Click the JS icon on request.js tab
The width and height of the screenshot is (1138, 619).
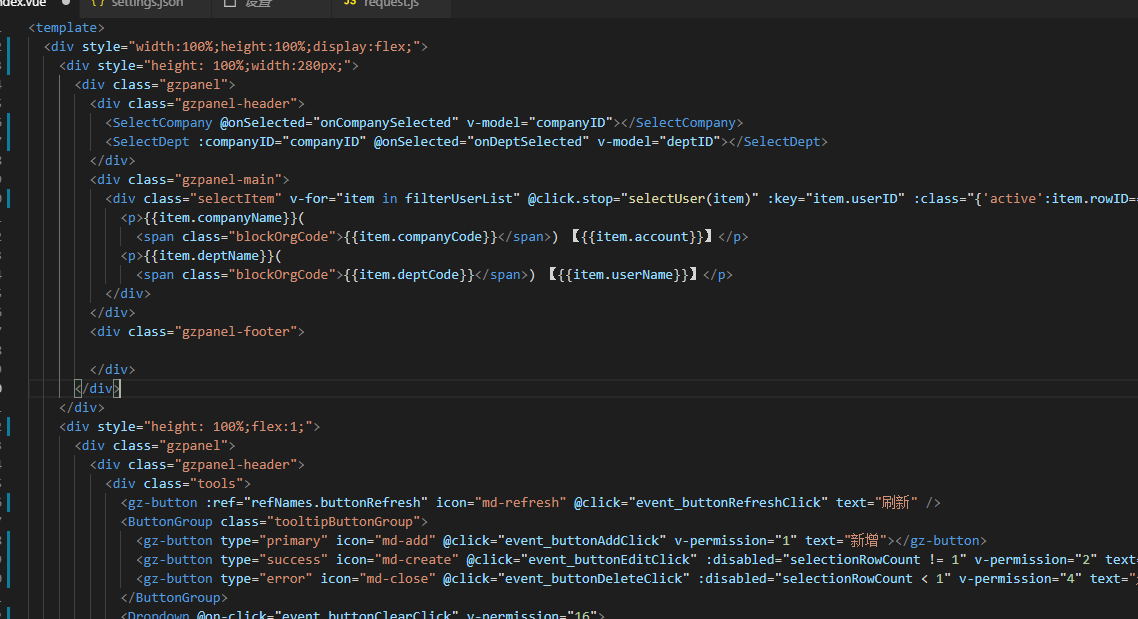coord(350,3)
